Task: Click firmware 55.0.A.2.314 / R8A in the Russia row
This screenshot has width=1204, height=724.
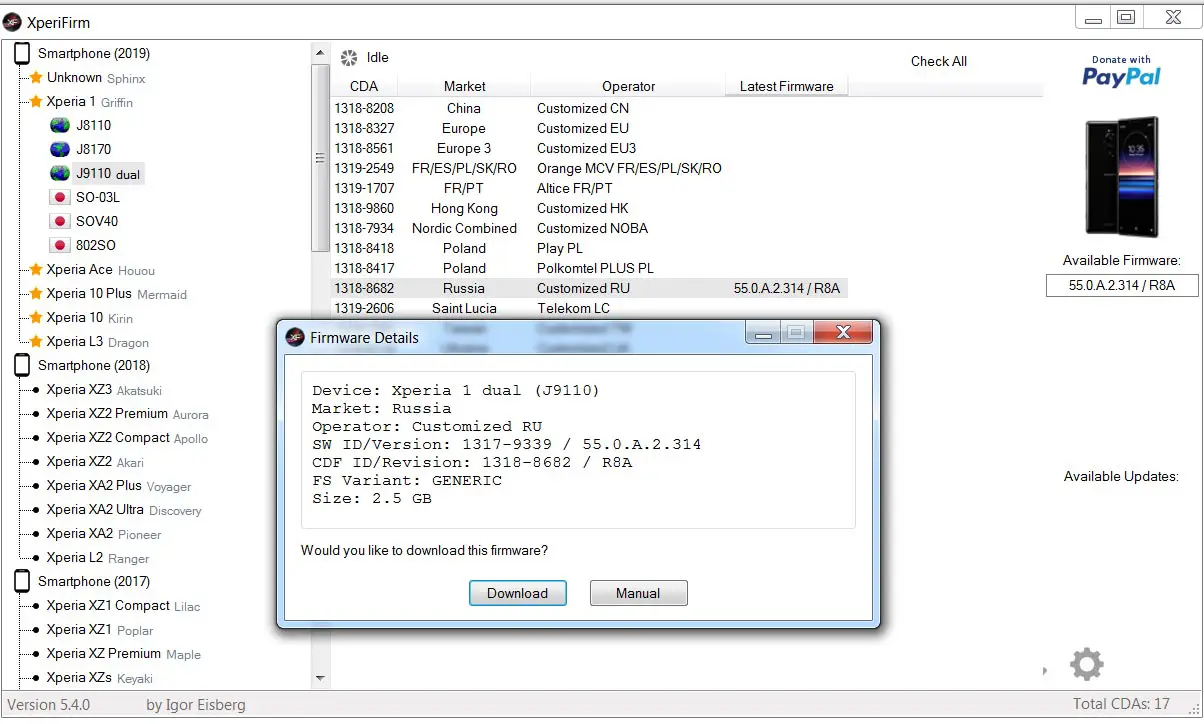Action: click(x=787, y=288)
